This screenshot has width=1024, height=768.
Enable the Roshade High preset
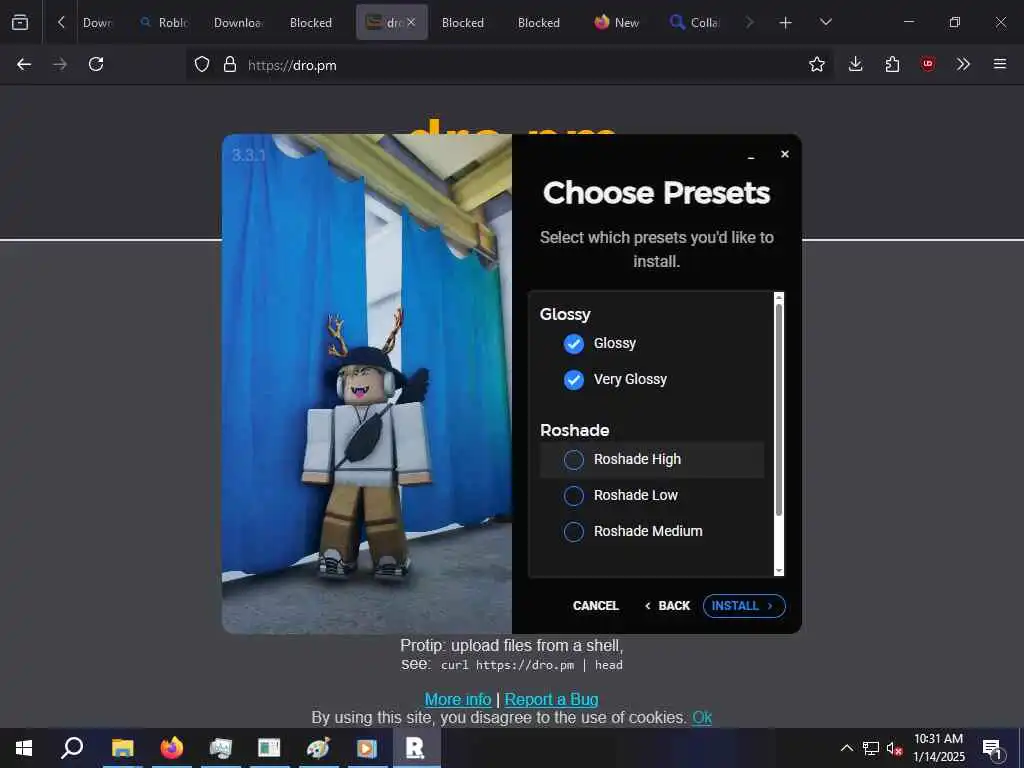tap(573, 460)
